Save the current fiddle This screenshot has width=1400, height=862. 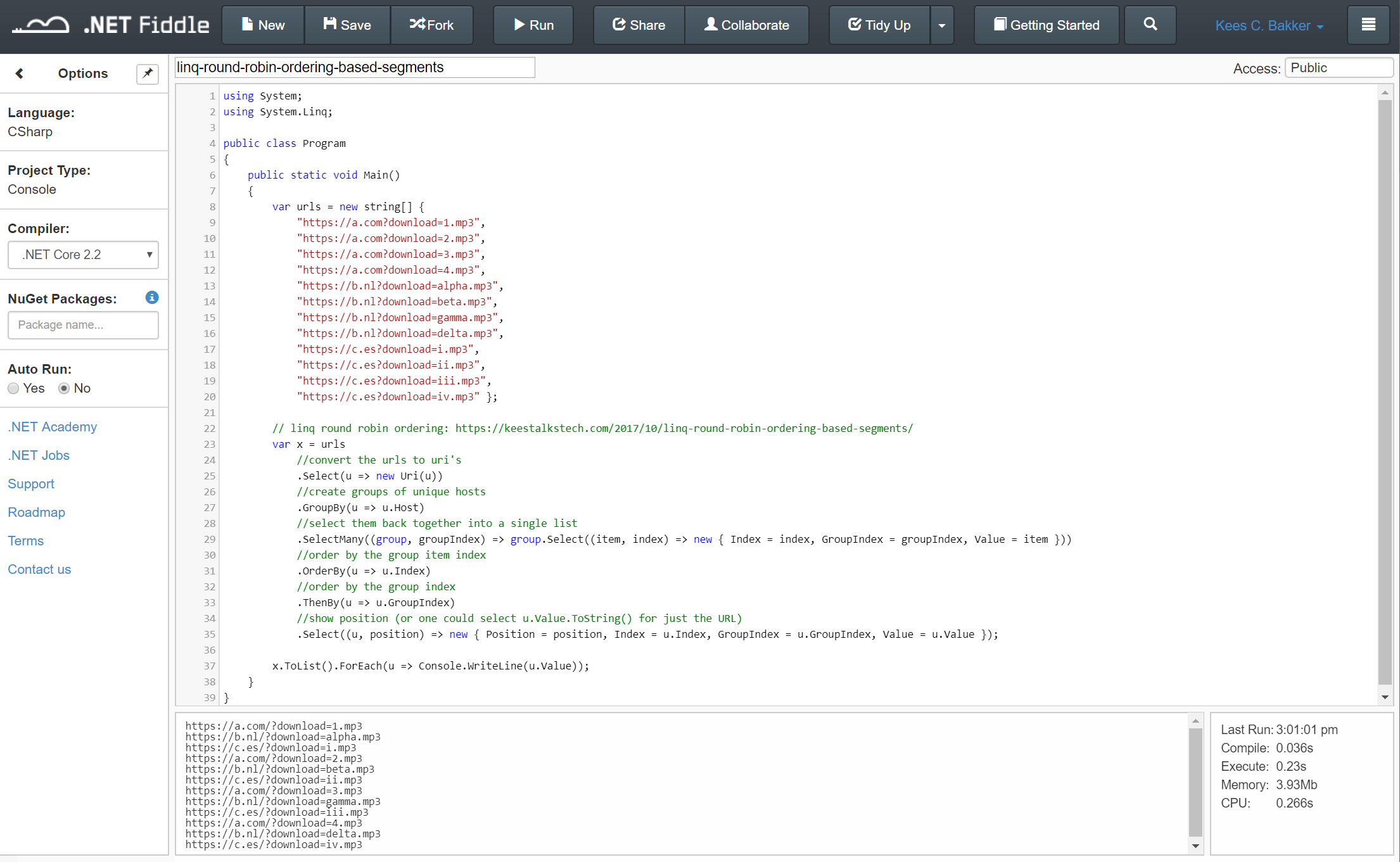pyautogui.click(x=347, y=25)
